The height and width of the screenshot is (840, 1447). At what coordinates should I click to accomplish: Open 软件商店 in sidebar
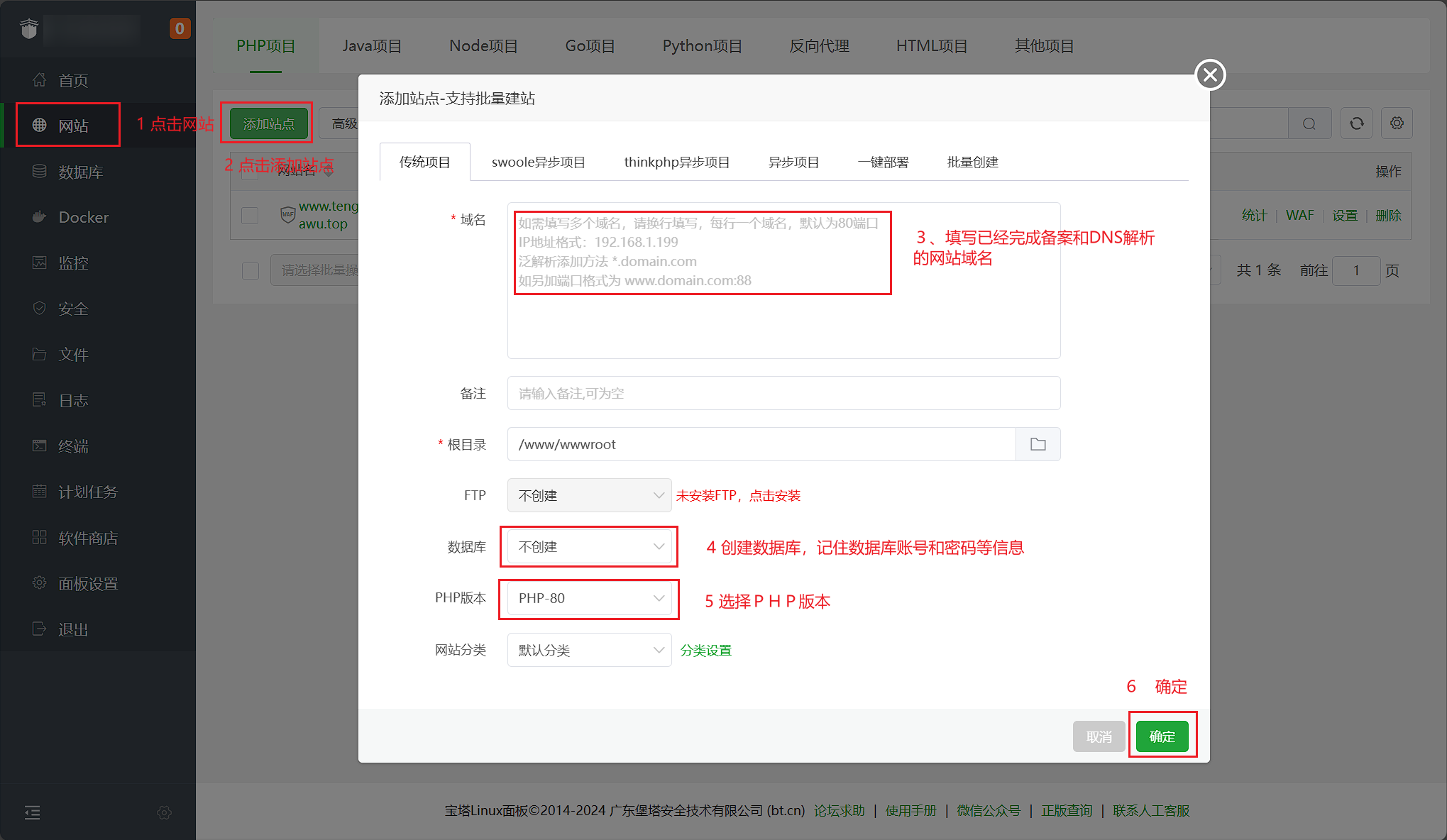pos(87,538)
